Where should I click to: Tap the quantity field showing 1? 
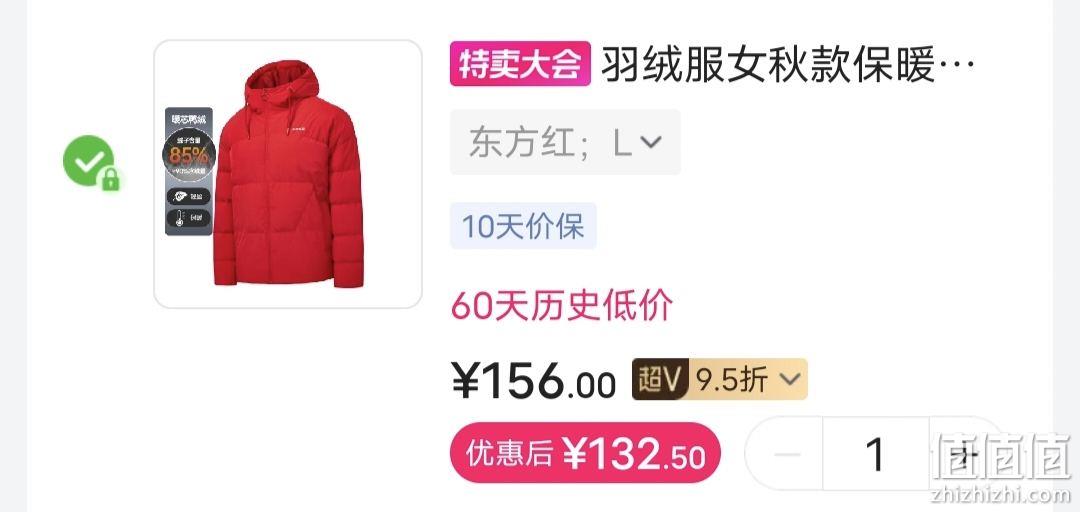[875, 455]
